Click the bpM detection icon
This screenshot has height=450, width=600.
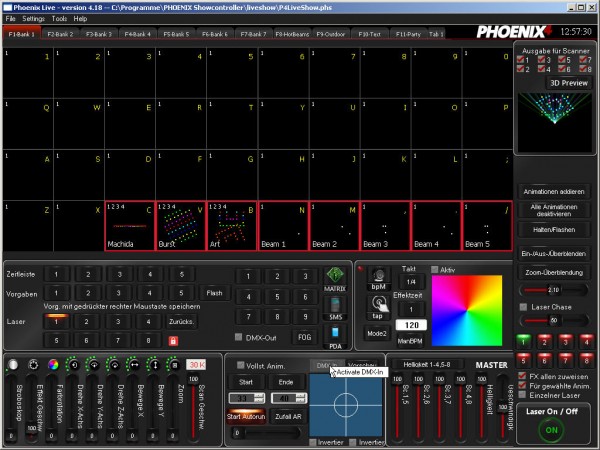[x=378, y=275]
